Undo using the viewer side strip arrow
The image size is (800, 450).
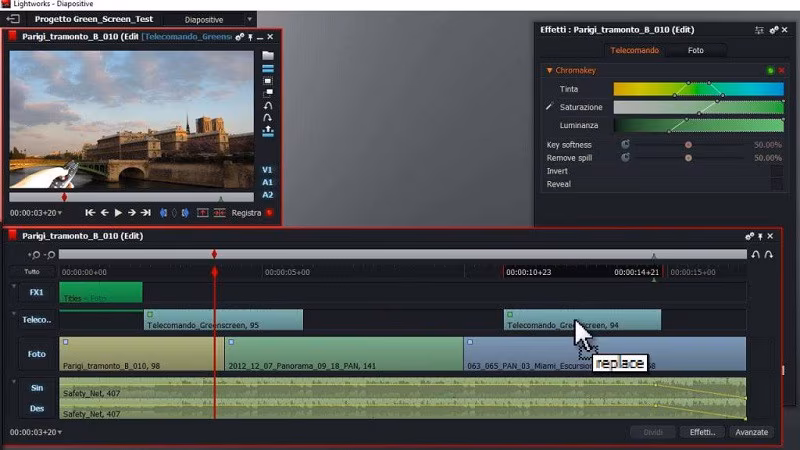point(268,106)
